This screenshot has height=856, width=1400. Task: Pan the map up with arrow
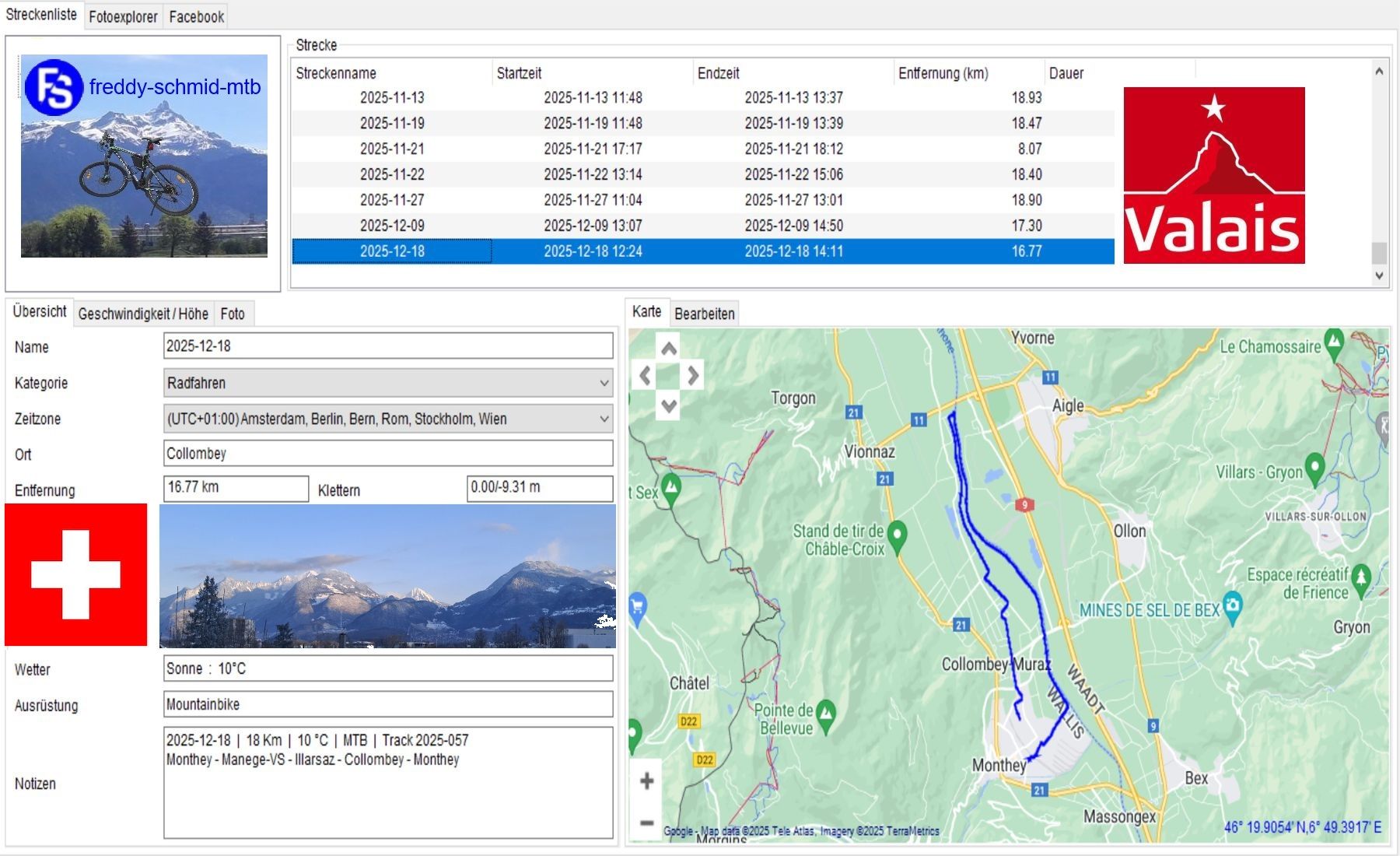click(668, 349)
